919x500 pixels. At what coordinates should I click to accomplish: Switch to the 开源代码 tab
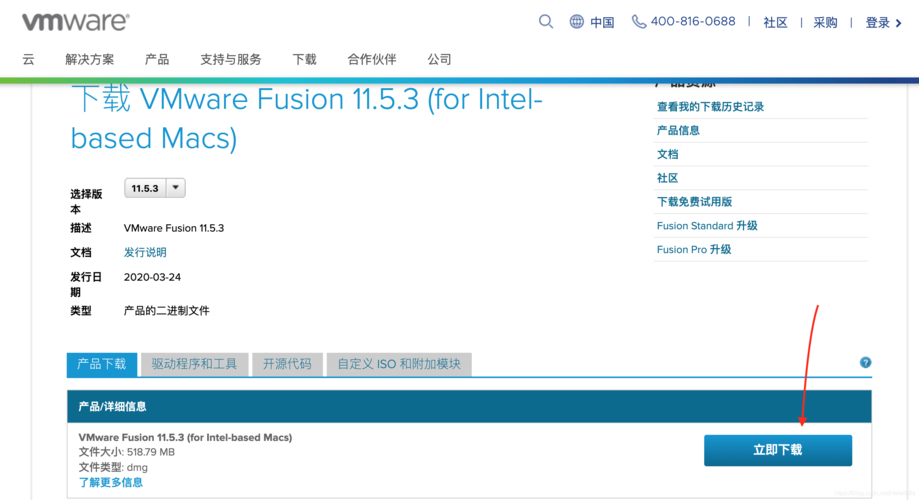click(x=287, y=364)
